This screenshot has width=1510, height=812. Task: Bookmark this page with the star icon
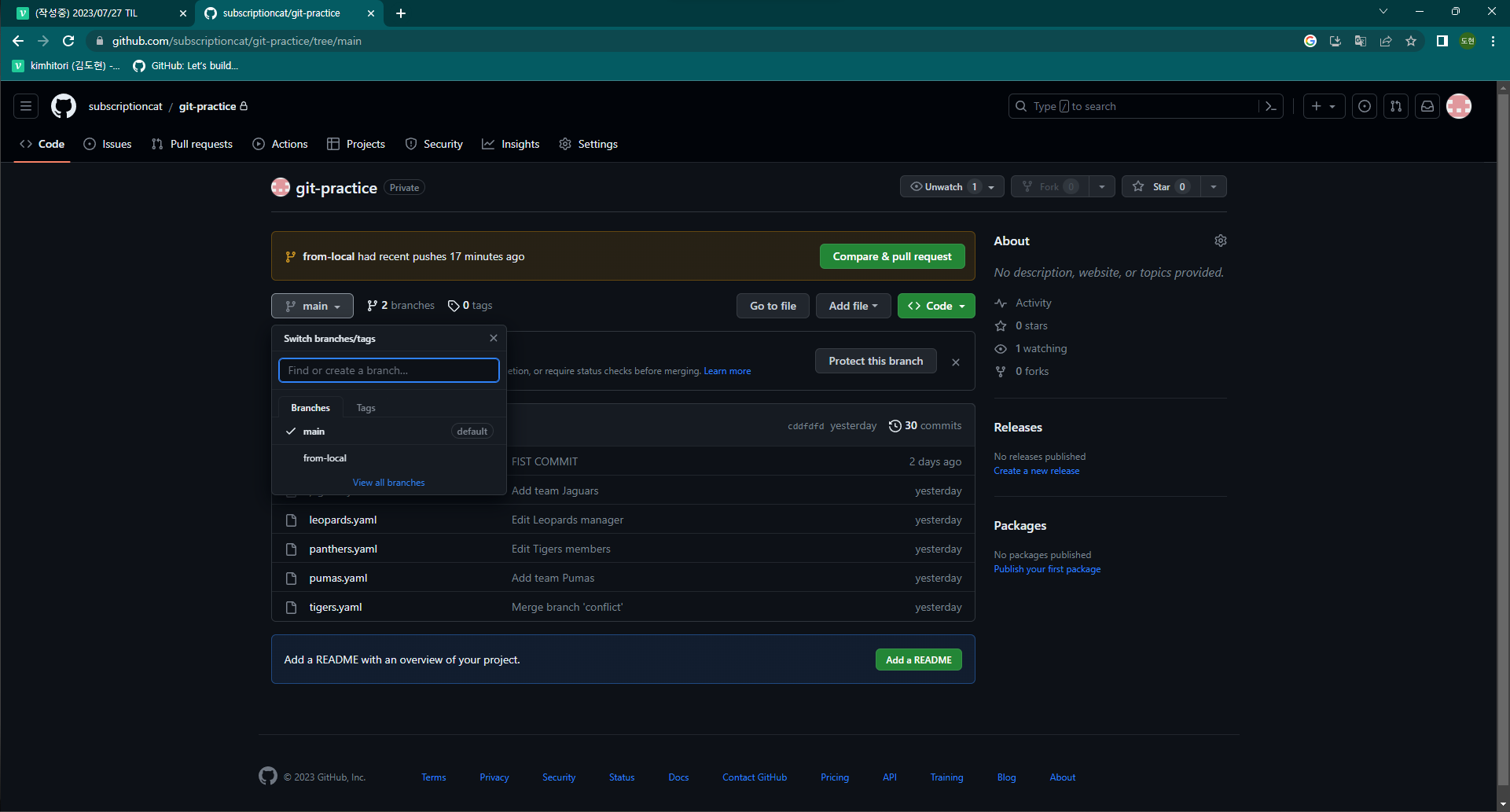[x=1411, y=41]
